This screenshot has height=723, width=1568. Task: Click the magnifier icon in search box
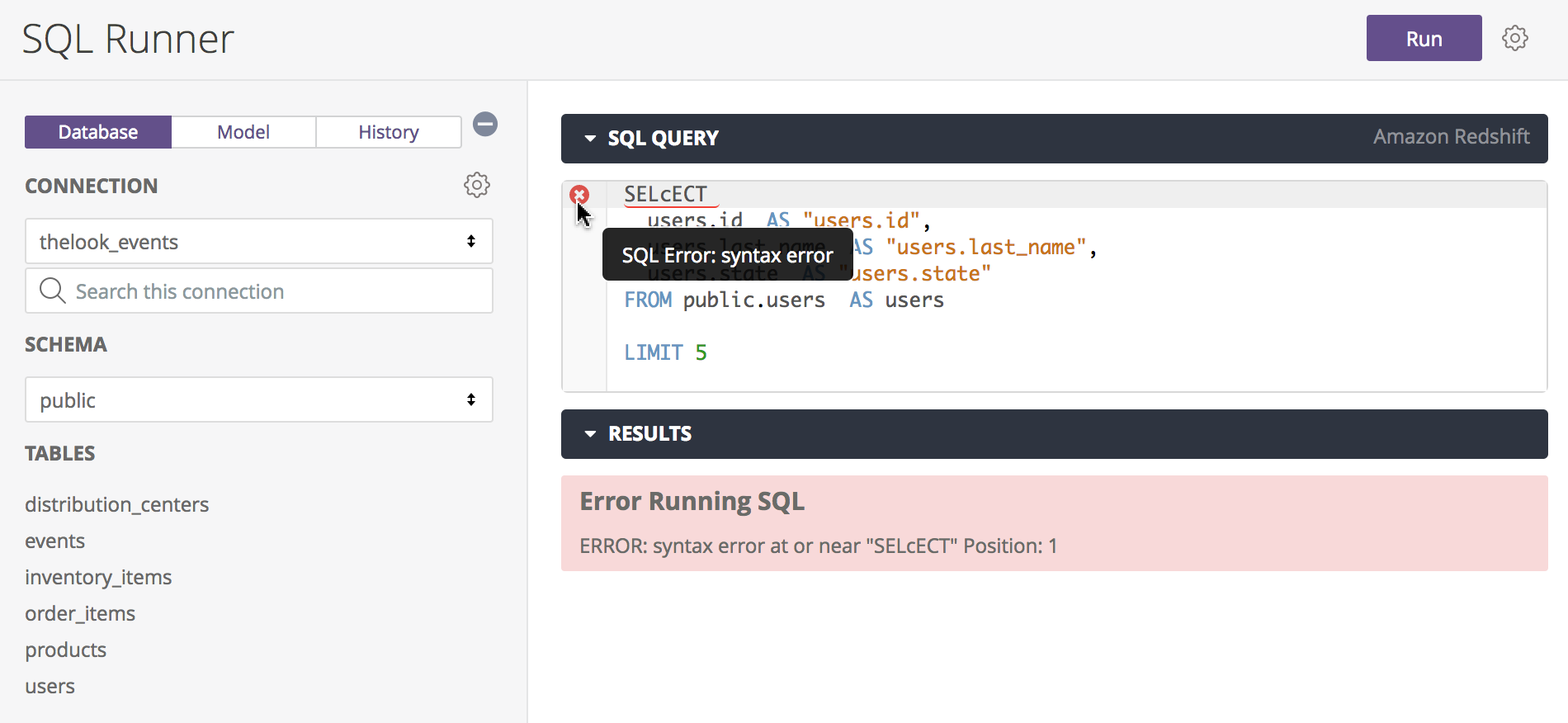click(x=53, y=291)
